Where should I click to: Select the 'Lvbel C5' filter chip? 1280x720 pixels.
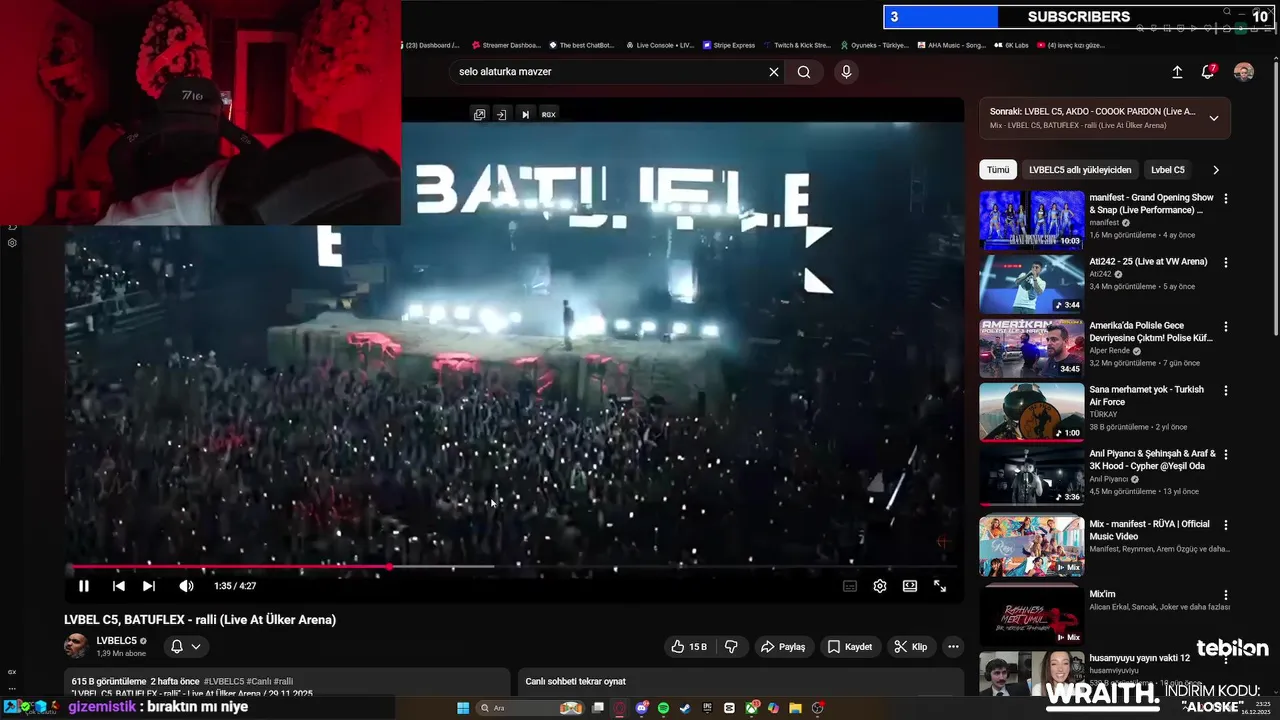click(x=1167, y=170)
